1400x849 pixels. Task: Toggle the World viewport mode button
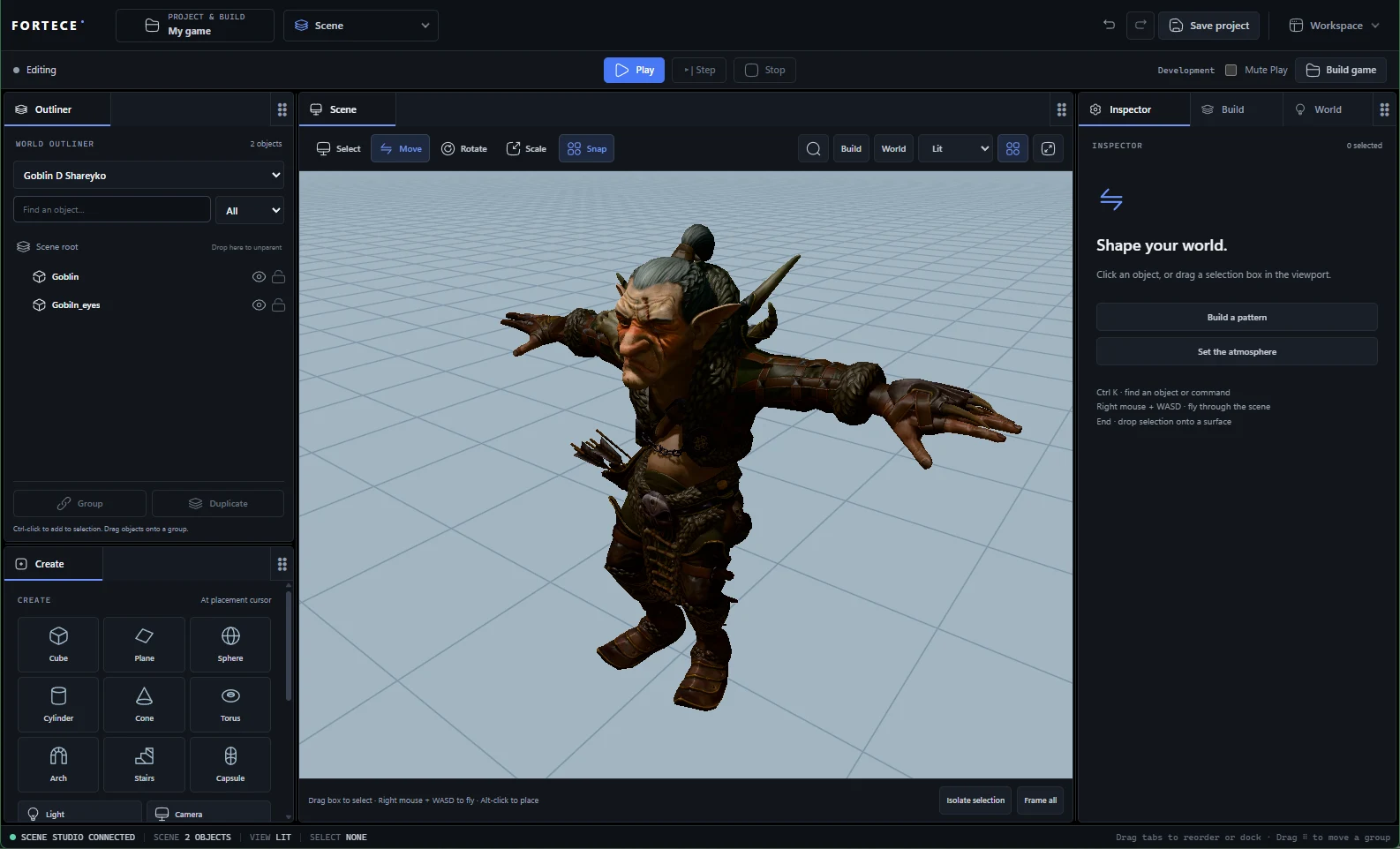[893, 148]
